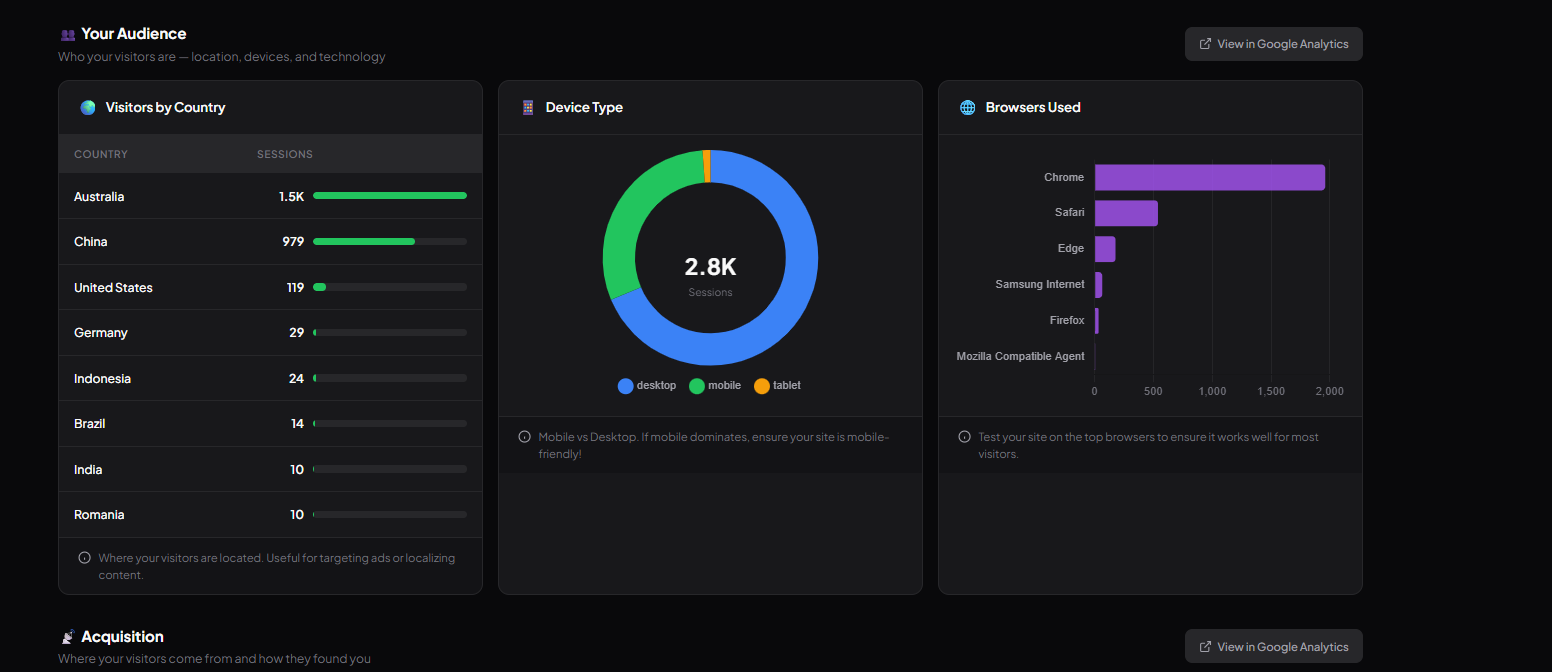1552x672 pixels.
Task: Toggle the tablet legend item
Action: pyautogui.click(x=777, y=386)
